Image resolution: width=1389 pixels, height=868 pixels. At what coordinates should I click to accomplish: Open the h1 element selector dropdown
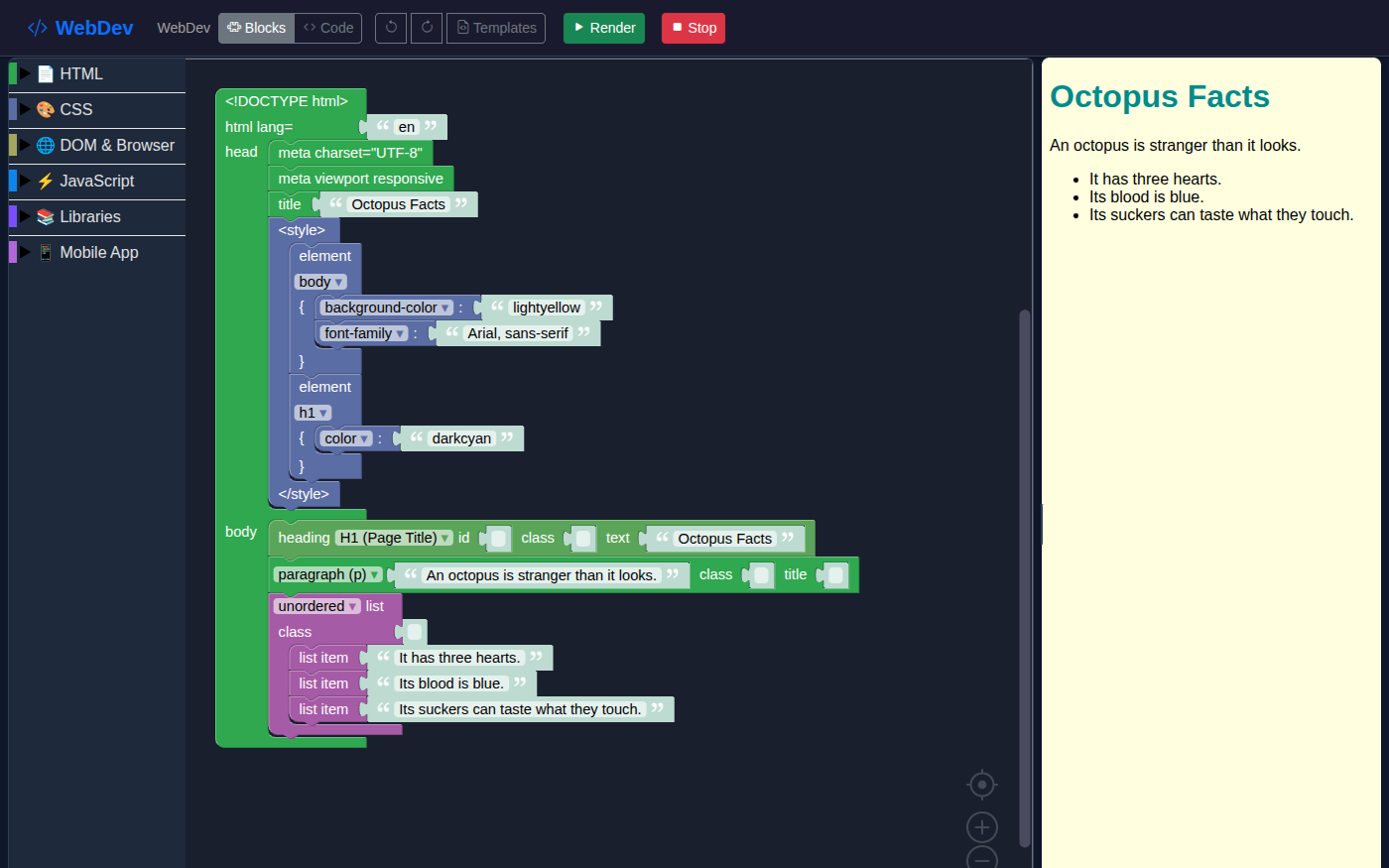coord(314,413)
